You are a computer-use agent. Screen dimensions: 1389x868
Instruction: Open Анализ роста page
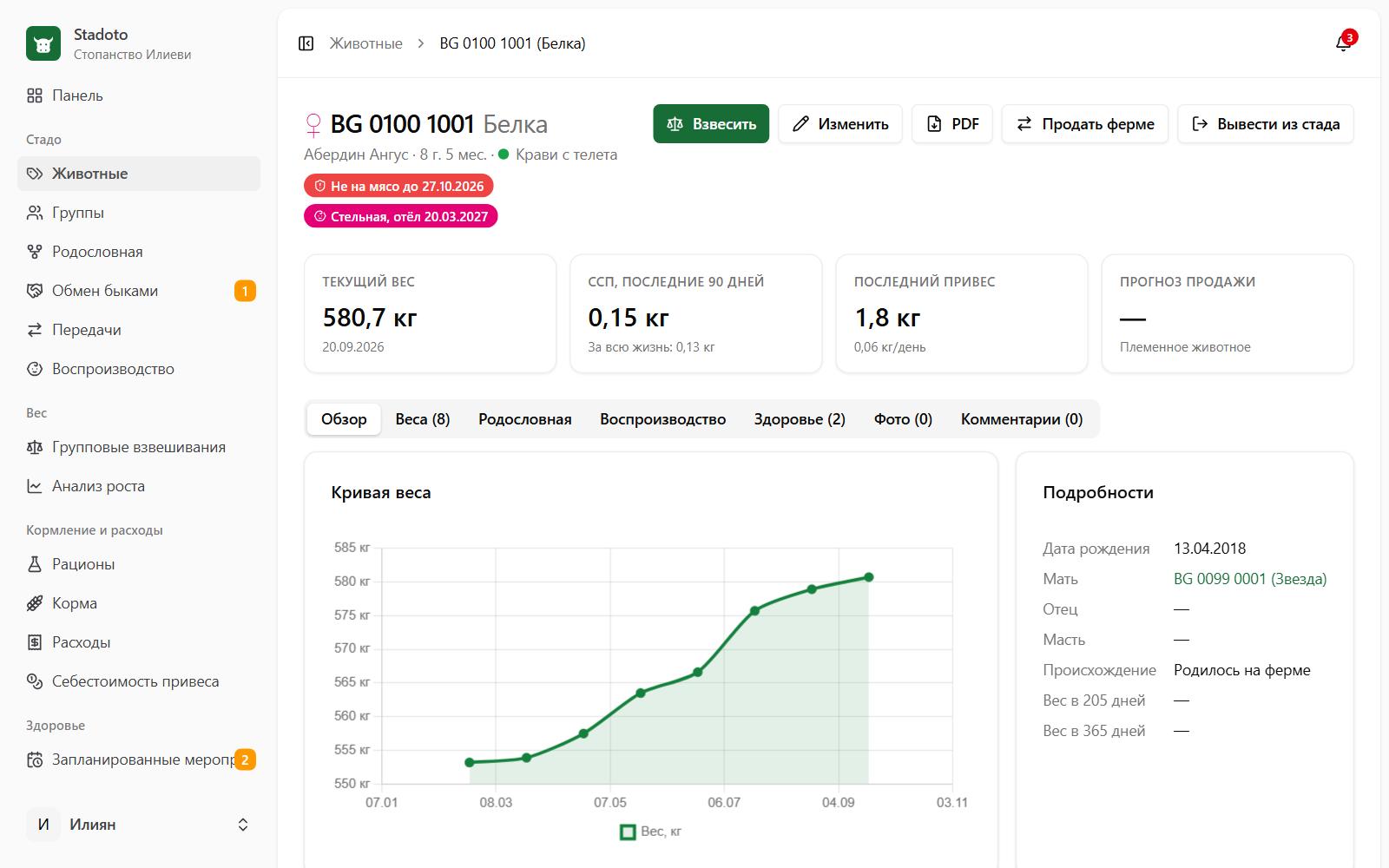pyautogui.click(x=139, y=486)
